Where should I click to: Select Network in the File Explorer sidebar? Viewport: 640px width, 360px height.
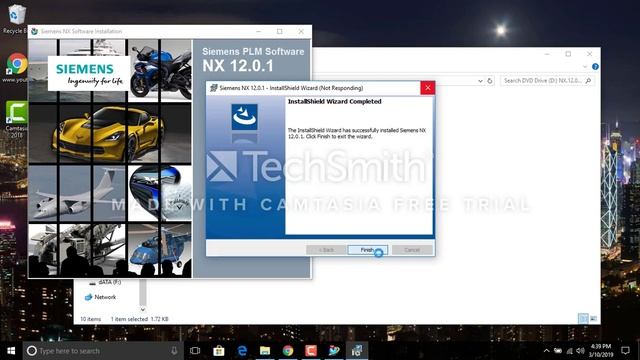click(100, 297)
